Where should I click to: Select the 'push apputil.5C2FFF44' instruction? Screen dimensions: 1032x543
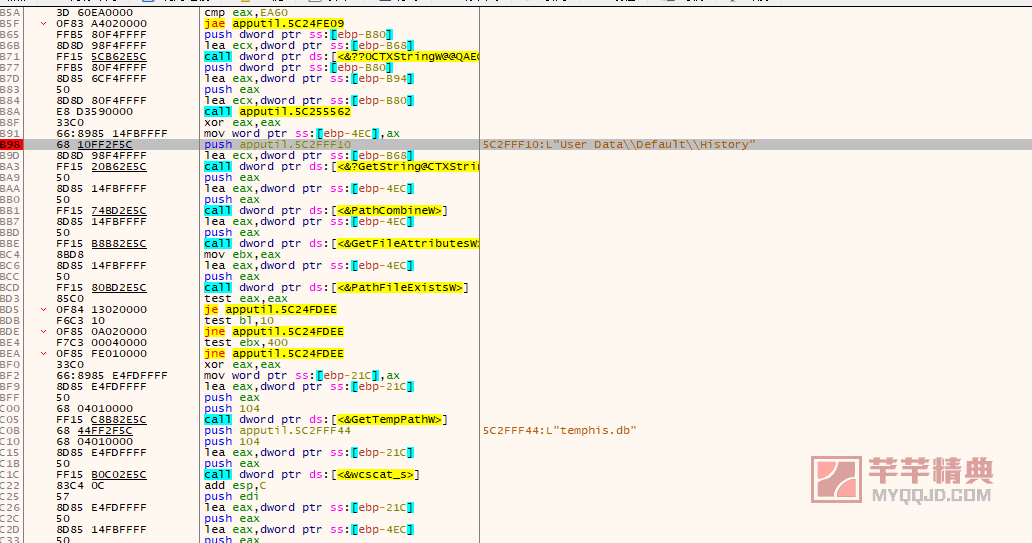(x=277, y=430)
